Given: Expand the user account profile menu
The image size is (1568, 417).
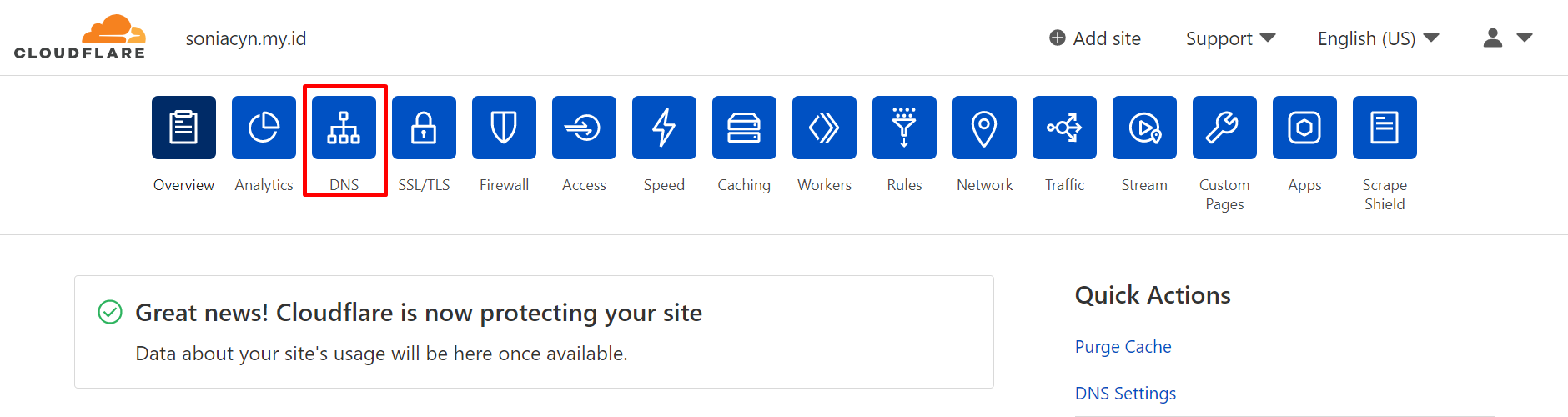Looking at the screenshot, I should tap(1508, 38).
